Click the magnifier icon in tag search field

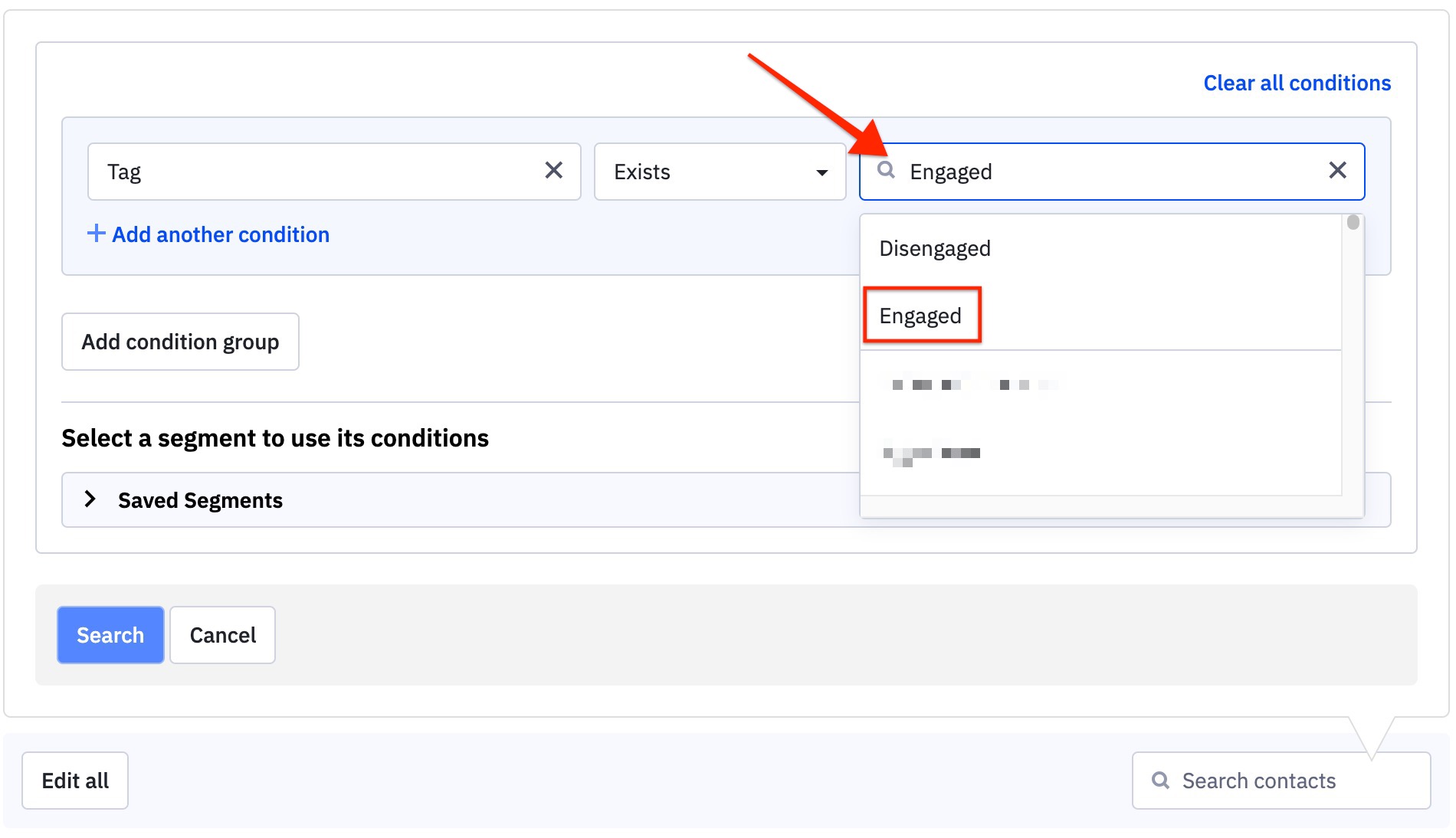[886, 170]
